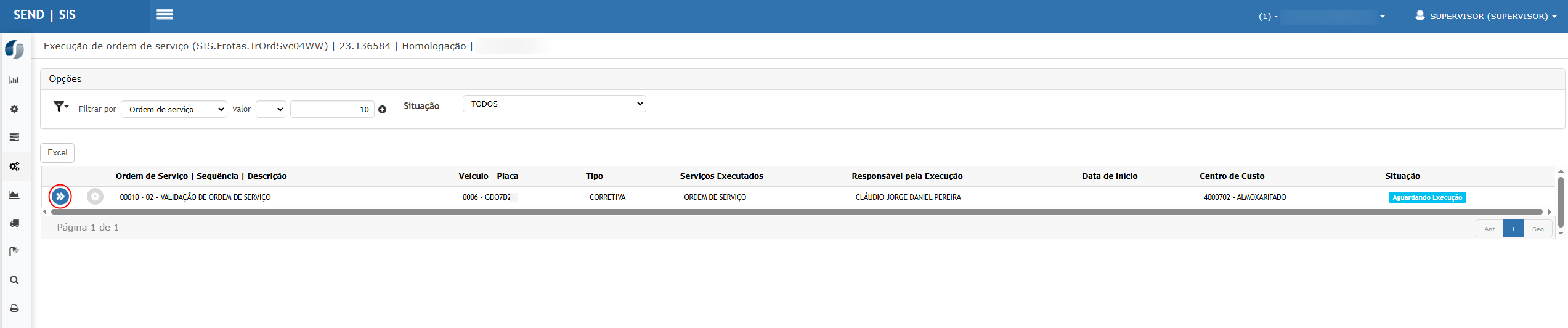Click the plus icon to add filter
This screenshot has width=1568, height=328.
pyautogui.click(x=383, y=110)
